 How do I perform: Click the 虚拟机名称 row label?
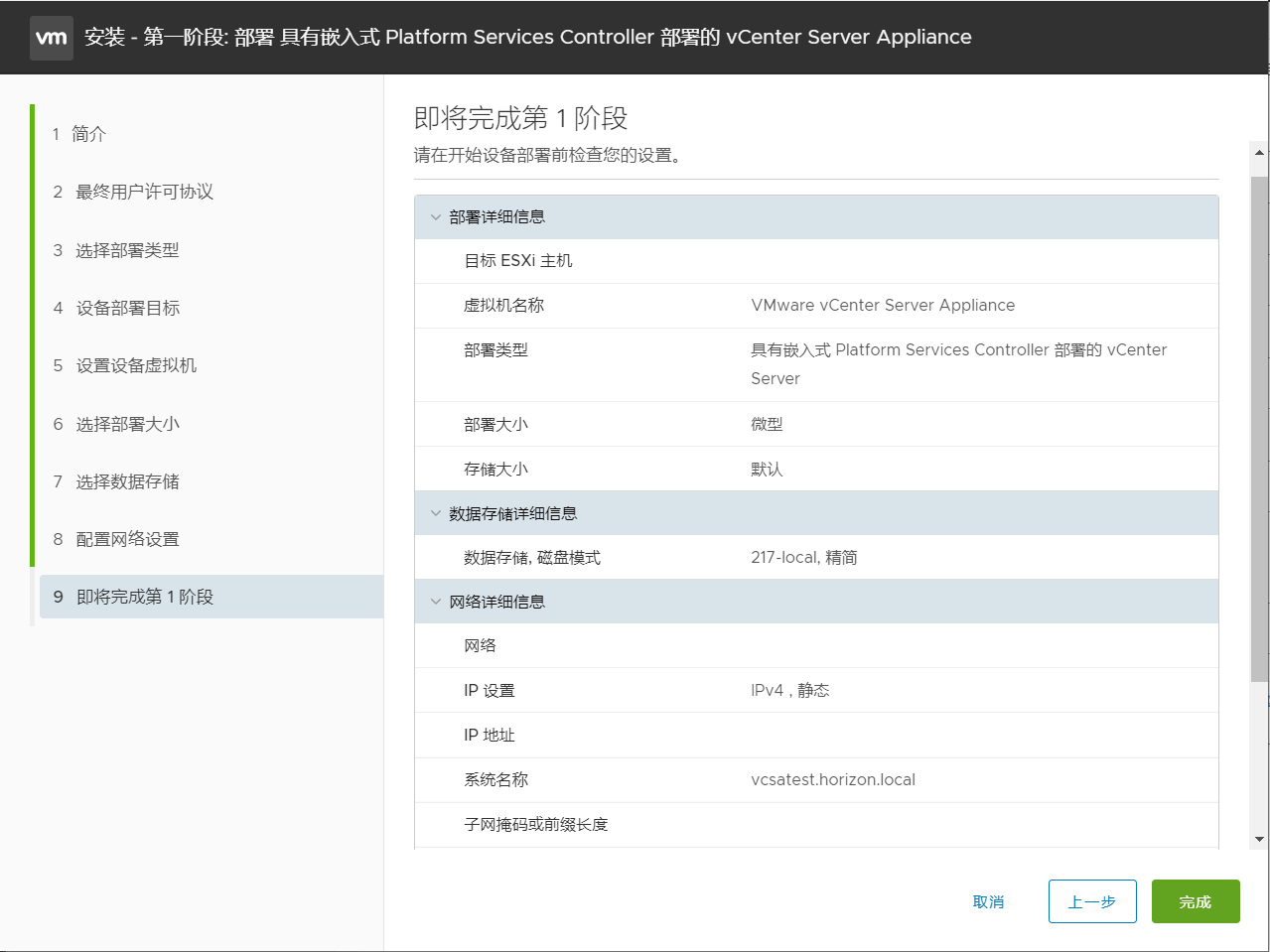tap(503, 306)
